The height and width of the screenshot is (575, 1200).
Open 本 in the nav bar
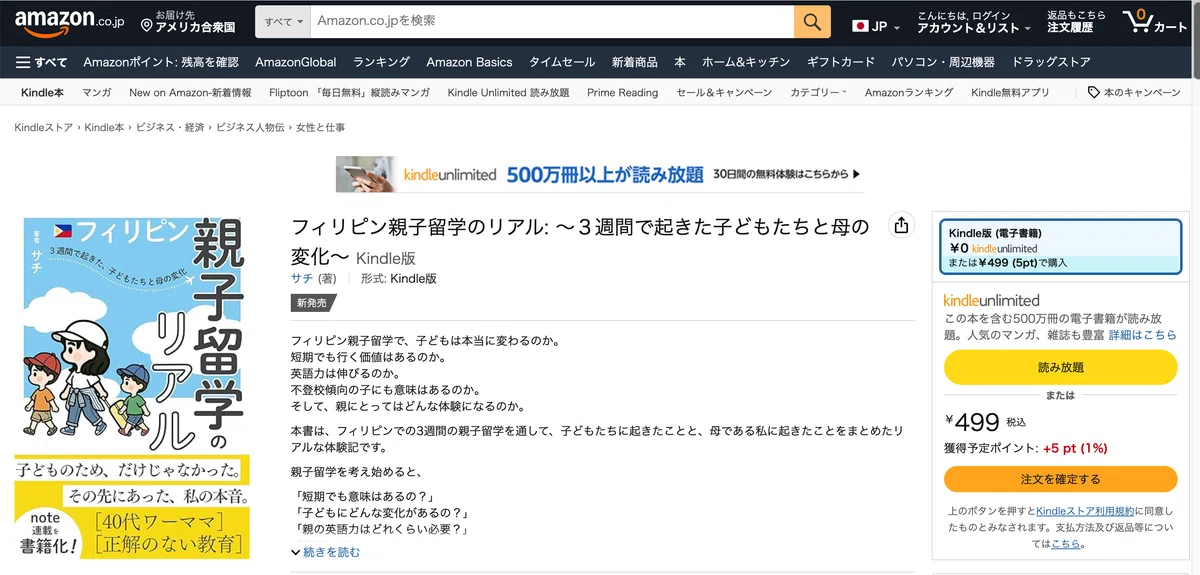click(680, 62)
